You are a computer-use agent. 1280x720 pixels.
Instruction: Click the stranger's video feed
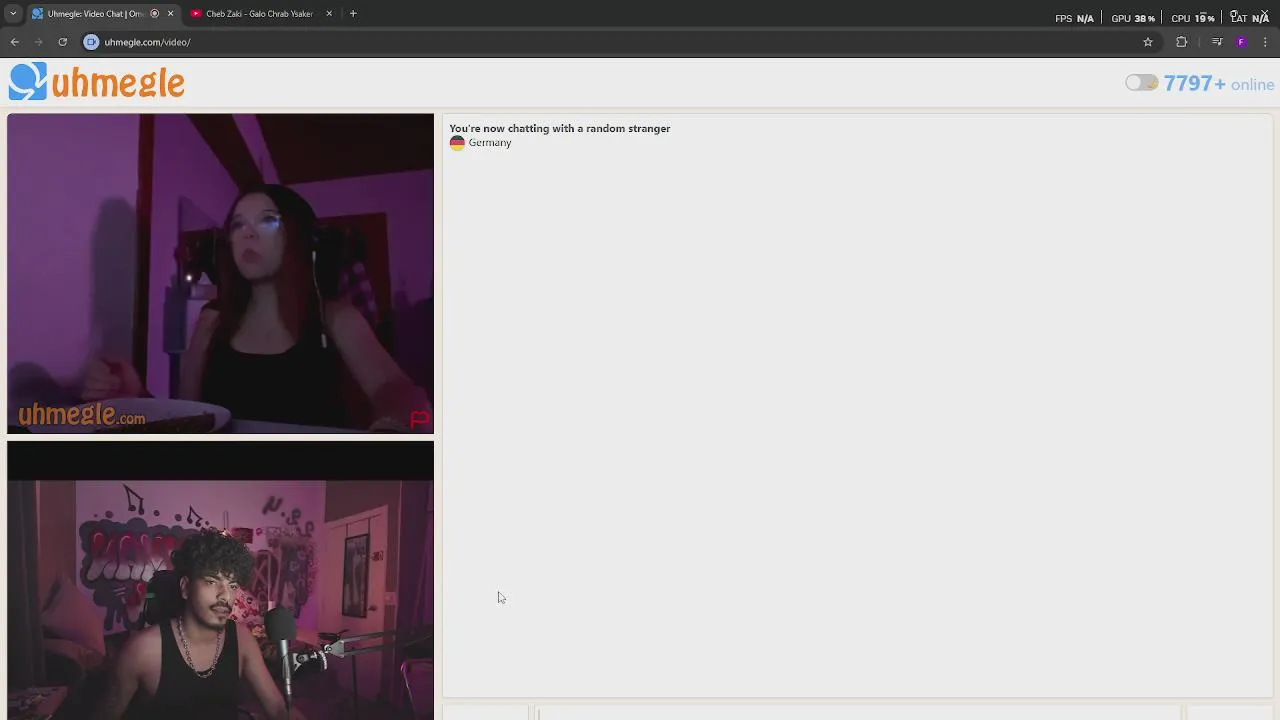pyautogui.click(x=220, y=273)
